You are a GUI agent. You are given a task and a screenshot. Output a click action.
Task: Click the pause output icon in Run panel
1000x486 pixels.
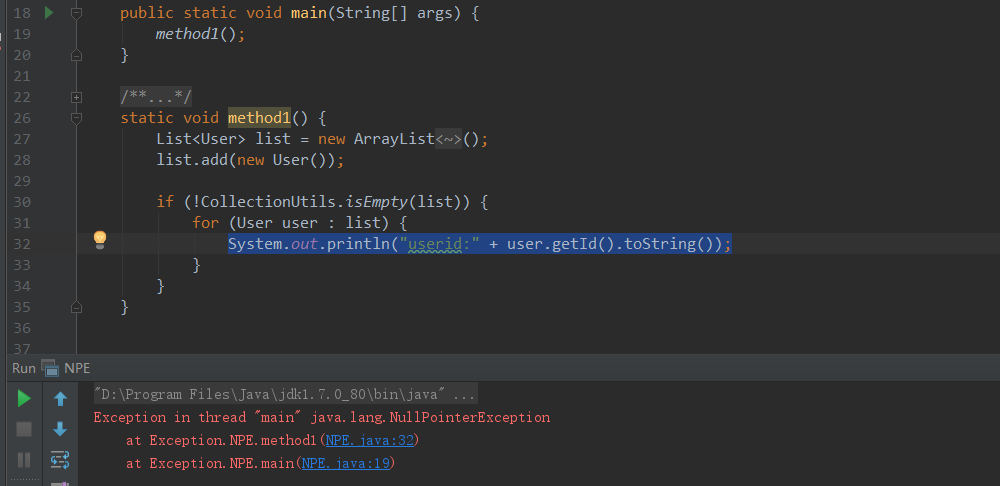24,459
